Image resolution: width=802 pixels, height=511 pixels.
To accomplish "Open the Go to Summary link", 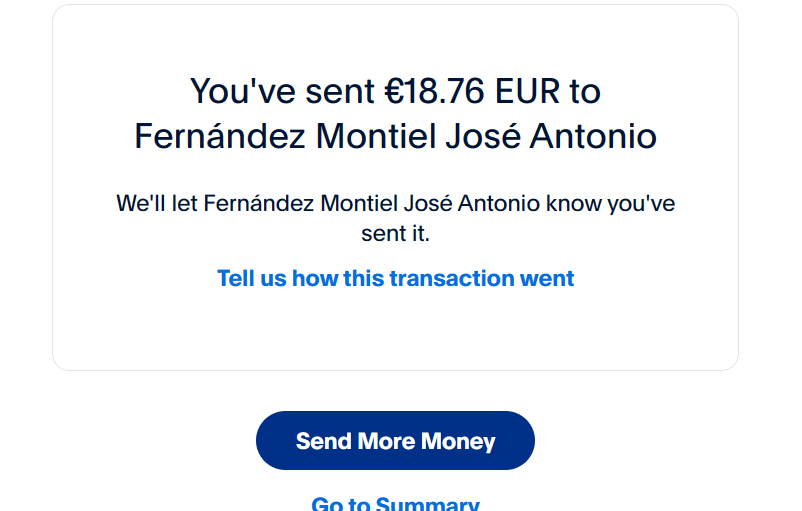I will coord(395,504).
